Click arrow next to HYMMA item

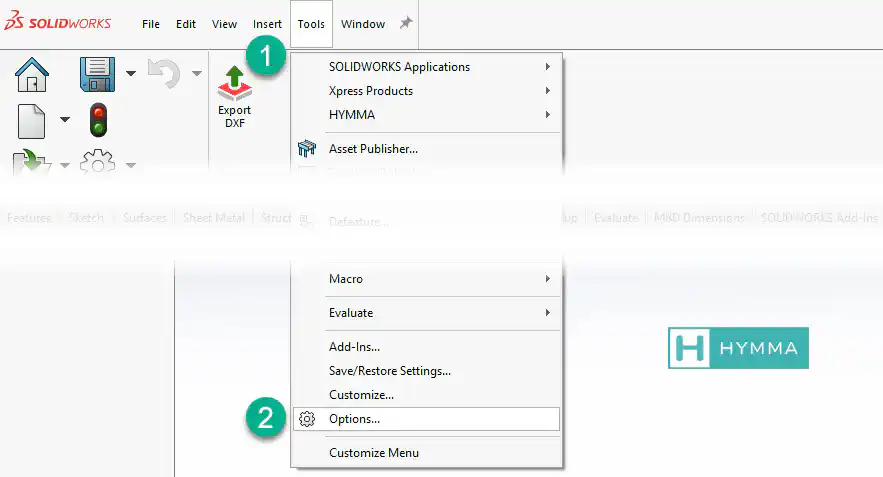(x=547, y=114)
